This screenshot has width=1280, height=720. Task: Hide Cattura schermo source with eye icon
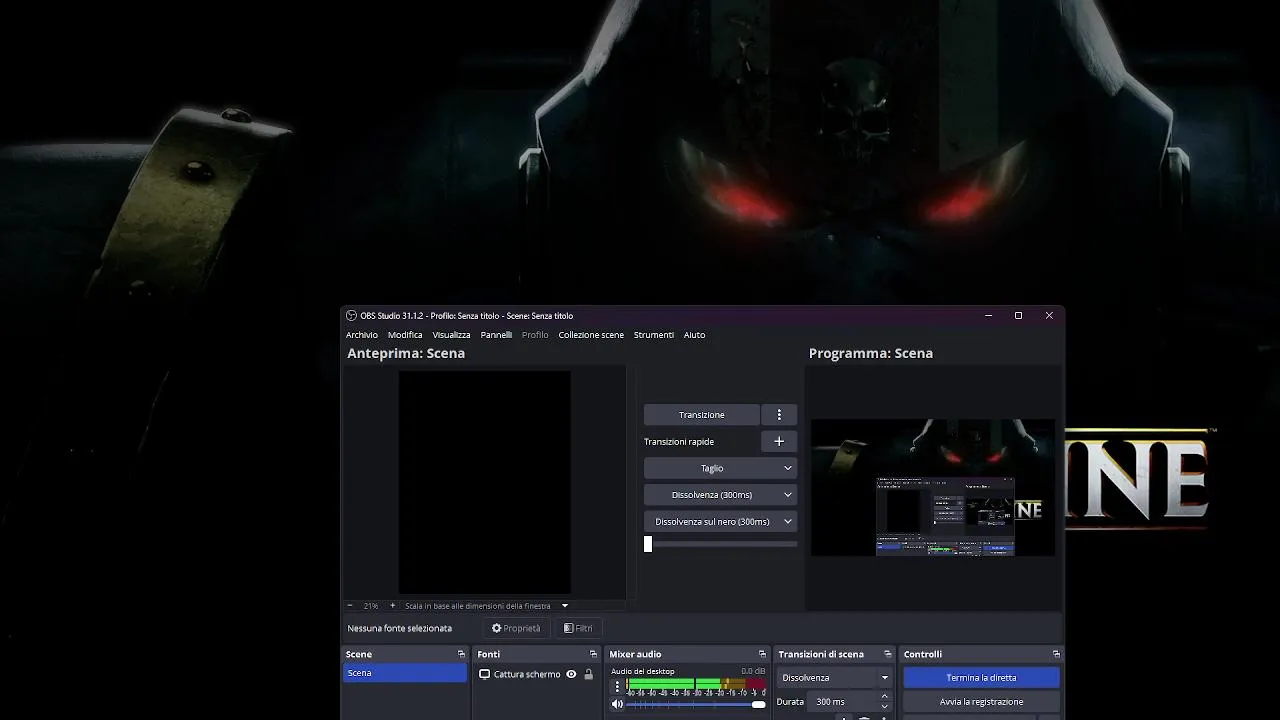pyautogui.click(x=571, y=674)
